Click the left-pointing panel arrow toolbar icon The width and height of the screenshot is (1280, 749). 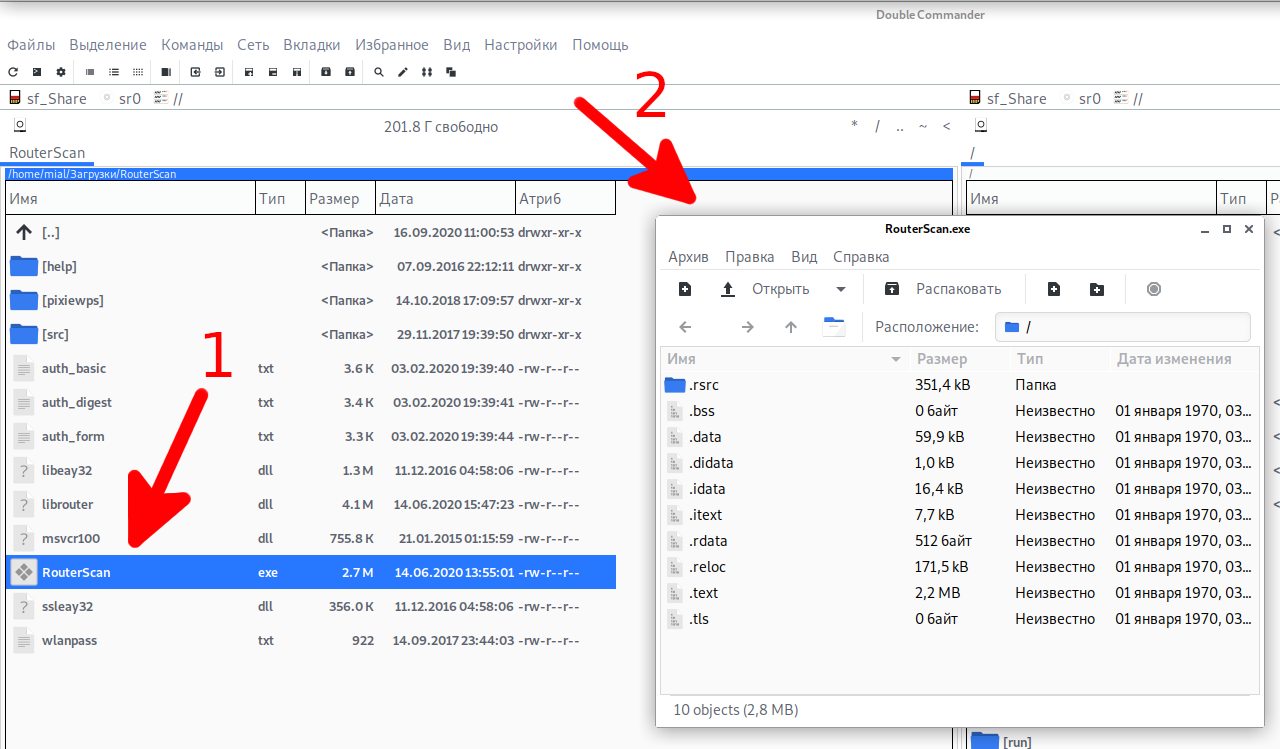click(195, 72)
